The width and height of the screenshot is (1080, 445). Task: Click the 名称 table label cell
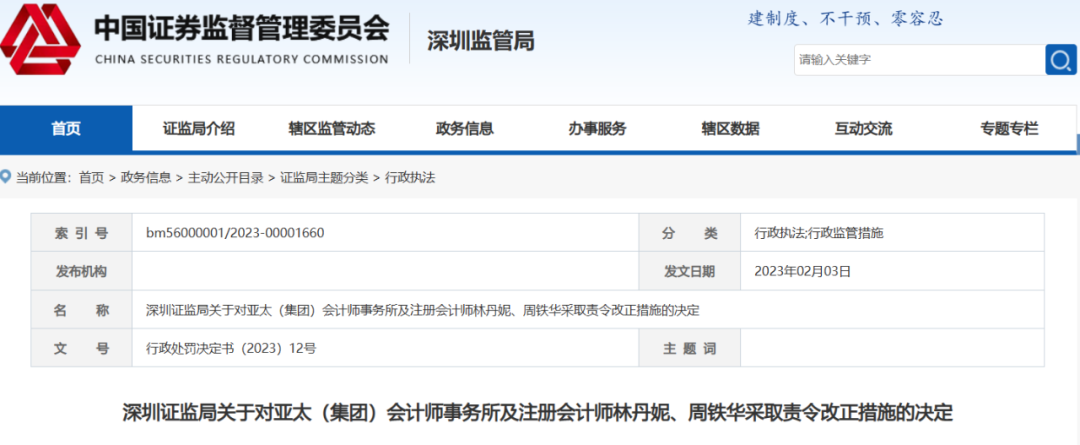click(x=81, y=310)
